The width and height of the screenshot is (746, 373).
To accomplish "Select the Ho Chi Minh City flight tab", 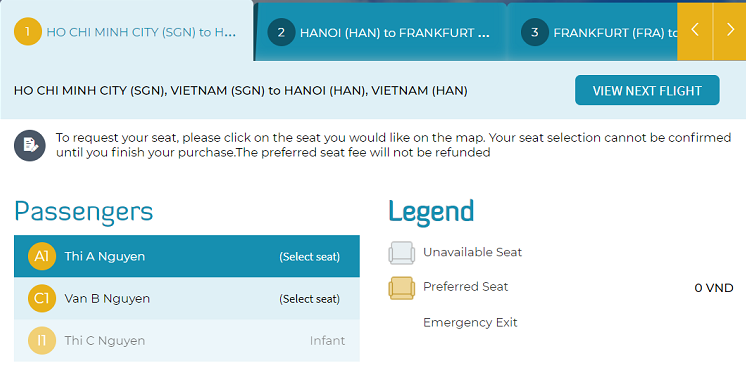I will click(x=126, y=30).
